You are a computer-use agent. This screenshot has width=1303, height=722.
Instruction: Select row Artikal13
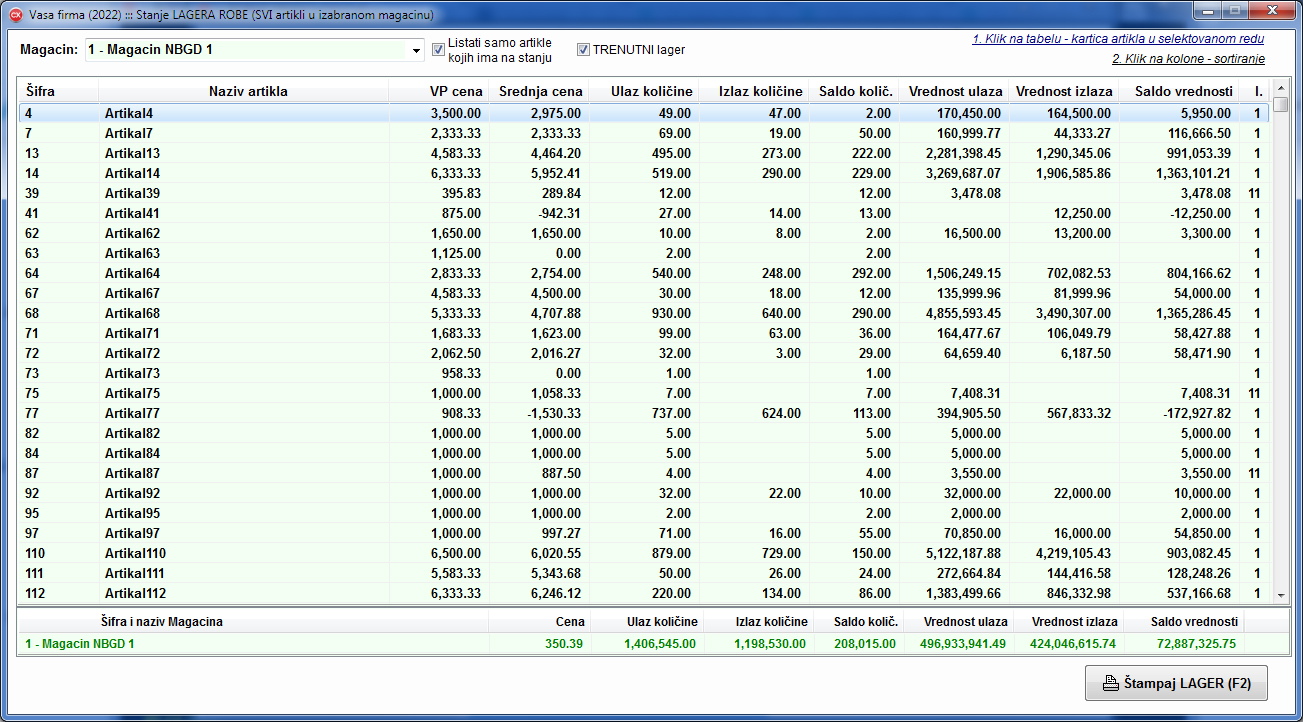pyautogui.click(x=644, y=153)
